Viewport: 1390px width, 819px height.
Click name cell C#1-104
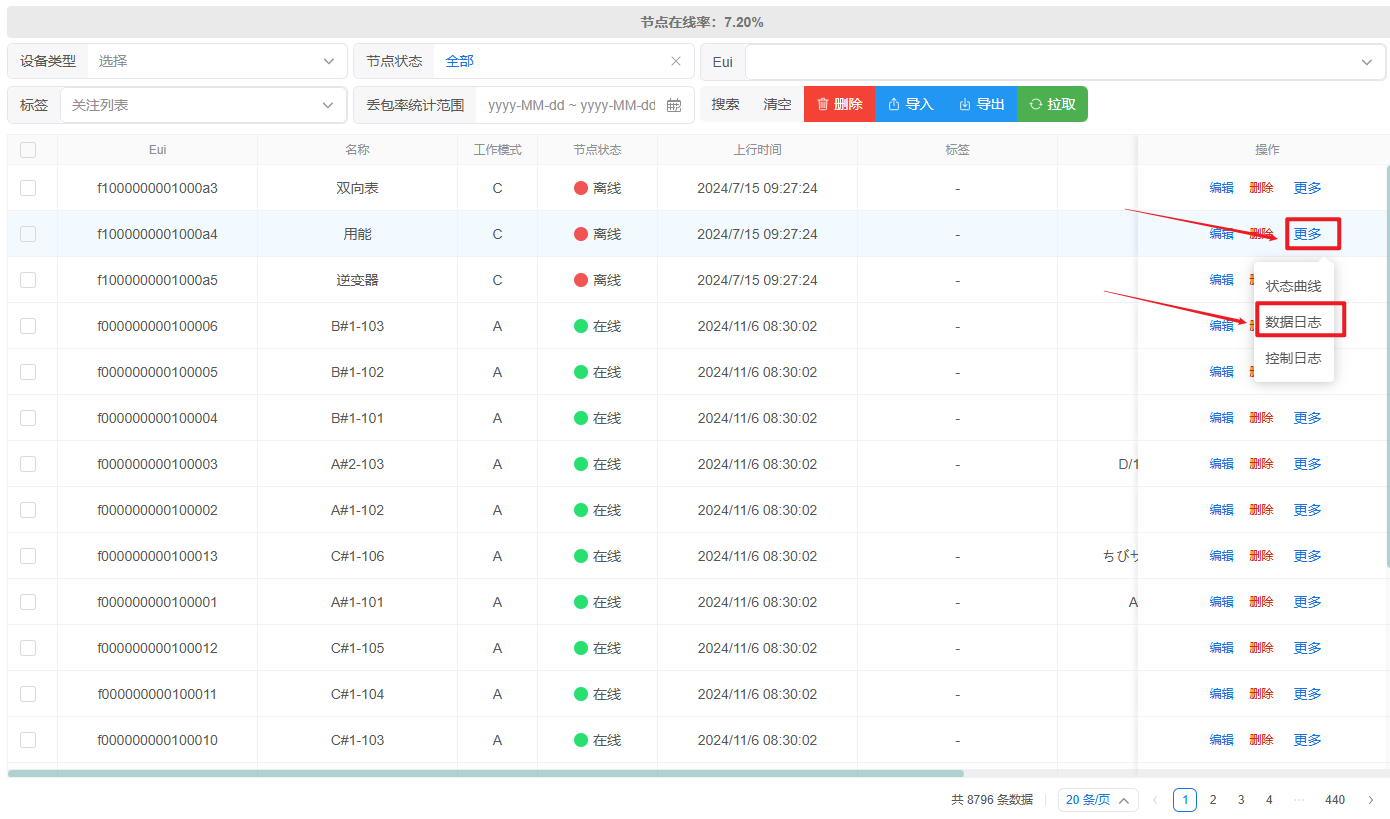pos(357,694)
